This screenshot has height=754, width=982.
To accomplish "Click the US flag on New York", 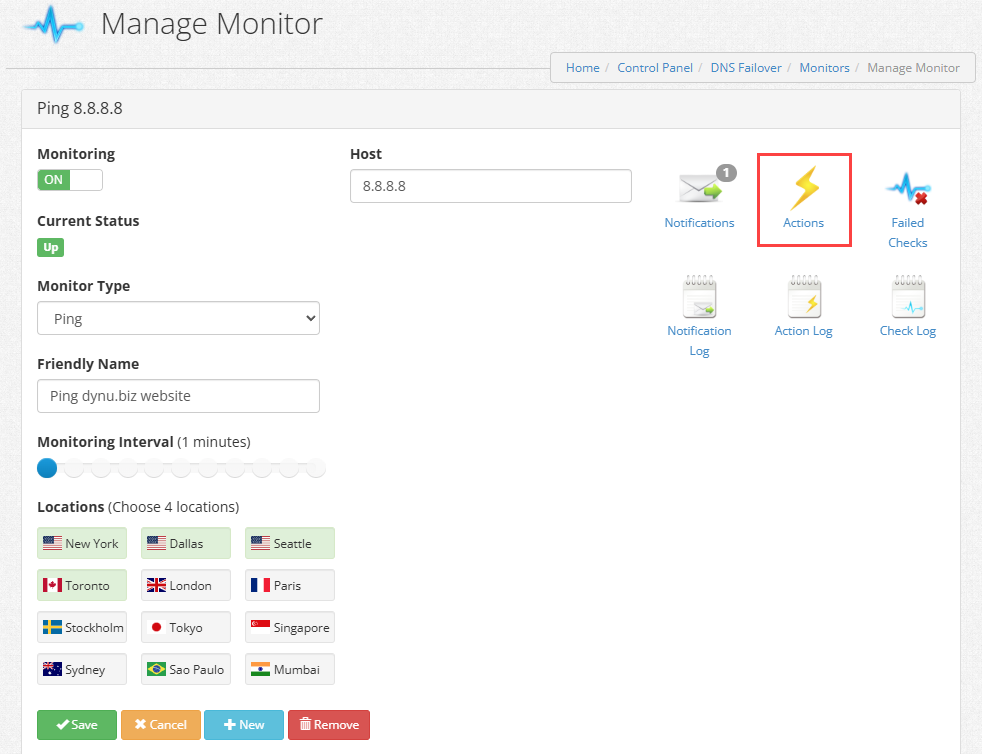I will click(53, 543).
